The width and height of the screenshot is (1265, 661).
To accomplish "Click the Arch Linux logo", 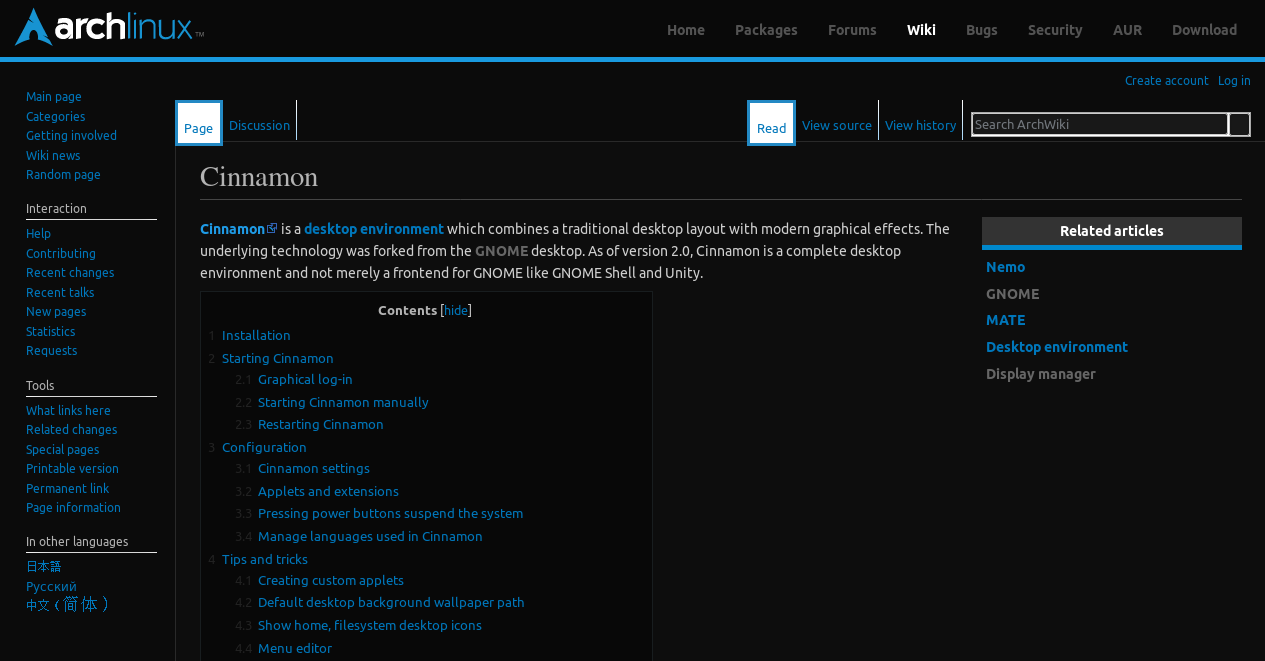I will [x=109, y=27].
